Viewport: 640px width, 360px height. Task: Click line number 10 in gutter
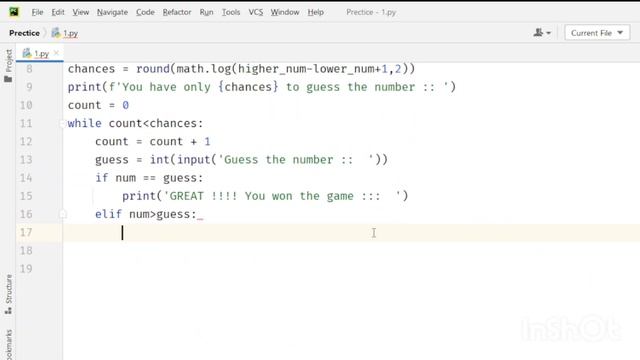tap(26, 105)
